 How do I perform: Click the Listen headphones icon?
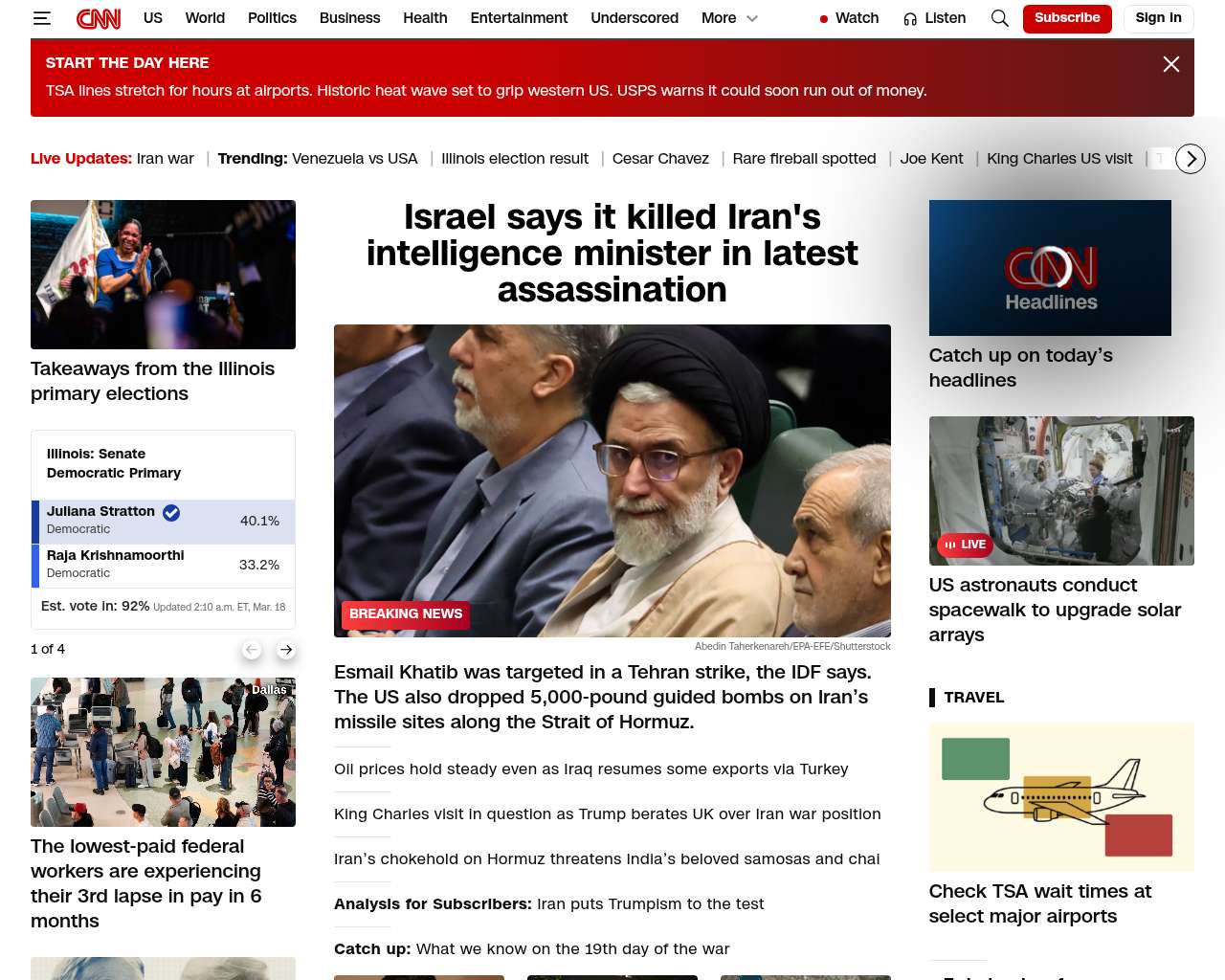910,18
